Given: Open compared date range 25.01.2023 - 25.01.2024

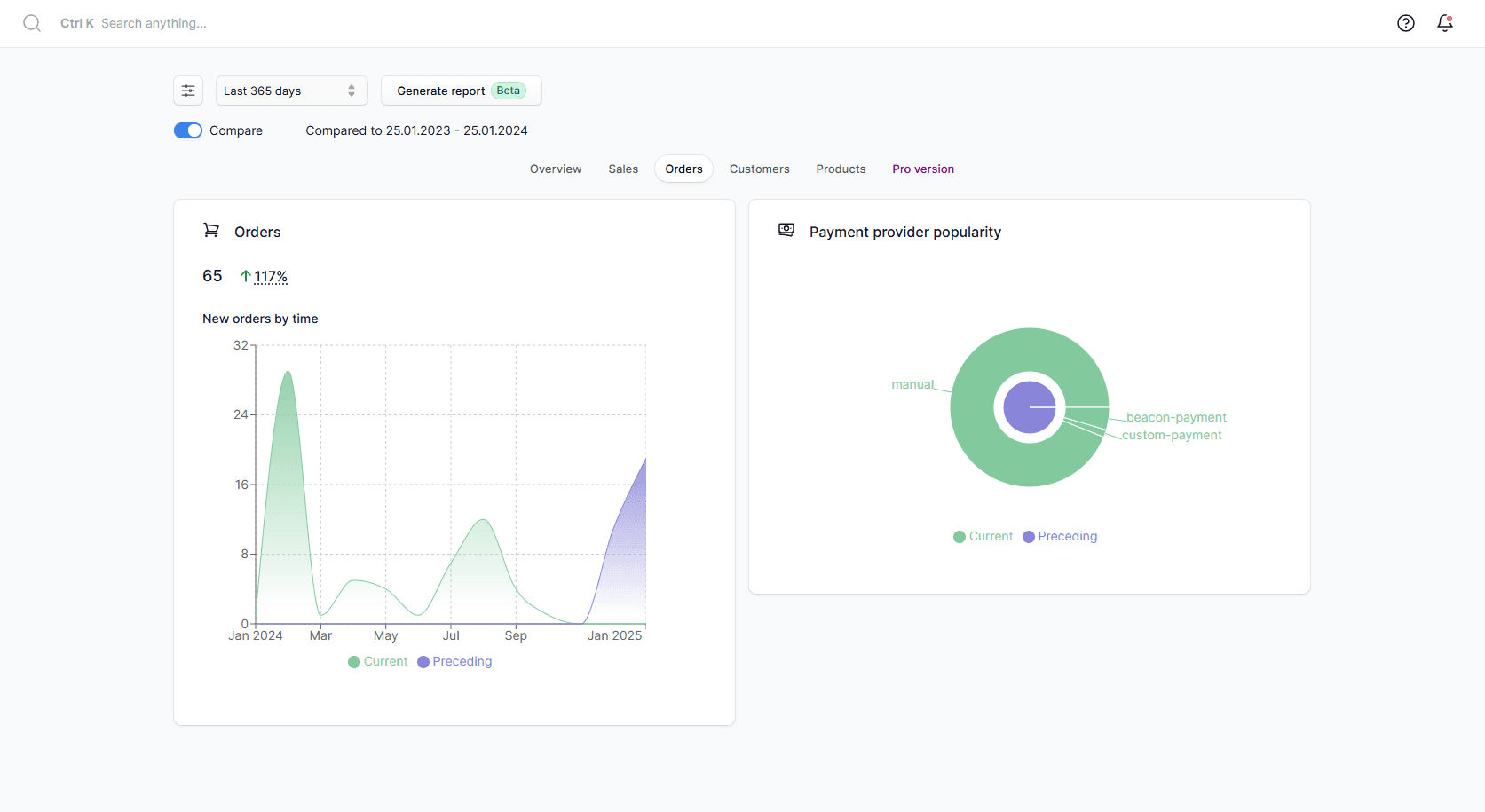Looking at the screenshot, I should (x=416, y=130).
